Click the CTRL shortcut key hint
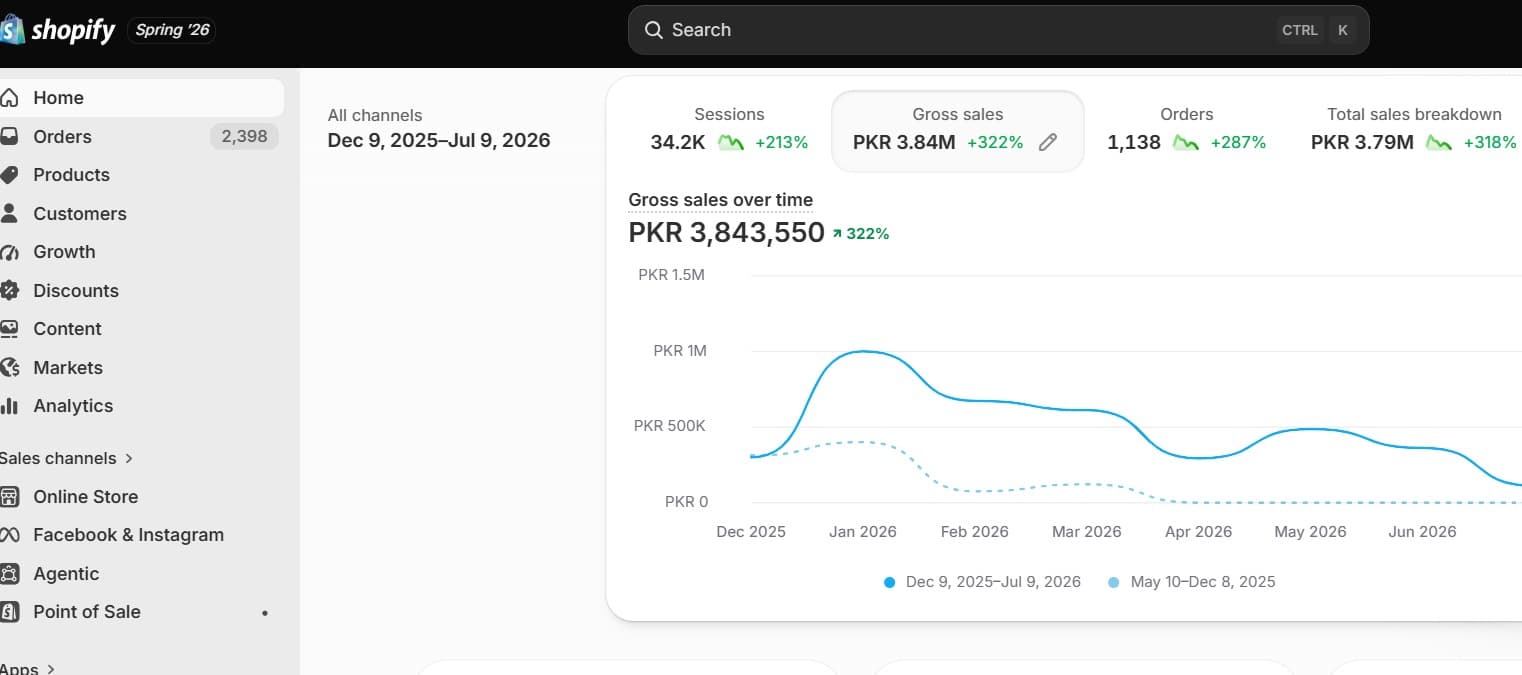This screenshot has height=675, width=1522. click(x=1299, y=30)
